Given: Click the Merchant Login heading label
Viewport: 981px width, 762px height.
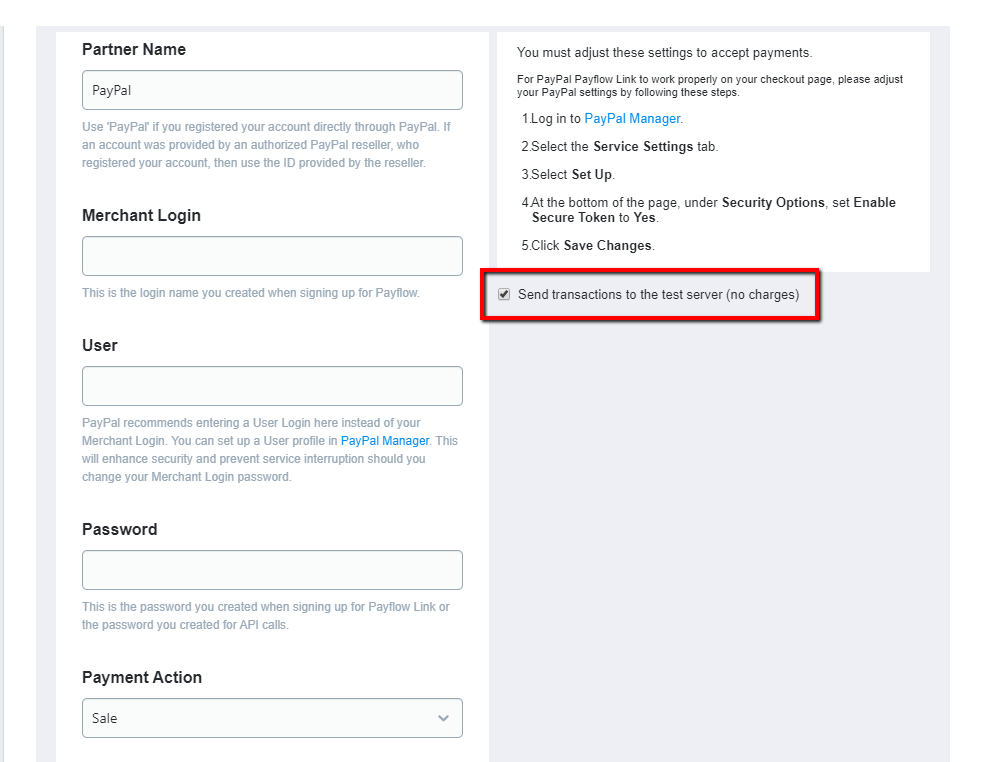Looking at the screenshot, I should (x=141, y=215).
